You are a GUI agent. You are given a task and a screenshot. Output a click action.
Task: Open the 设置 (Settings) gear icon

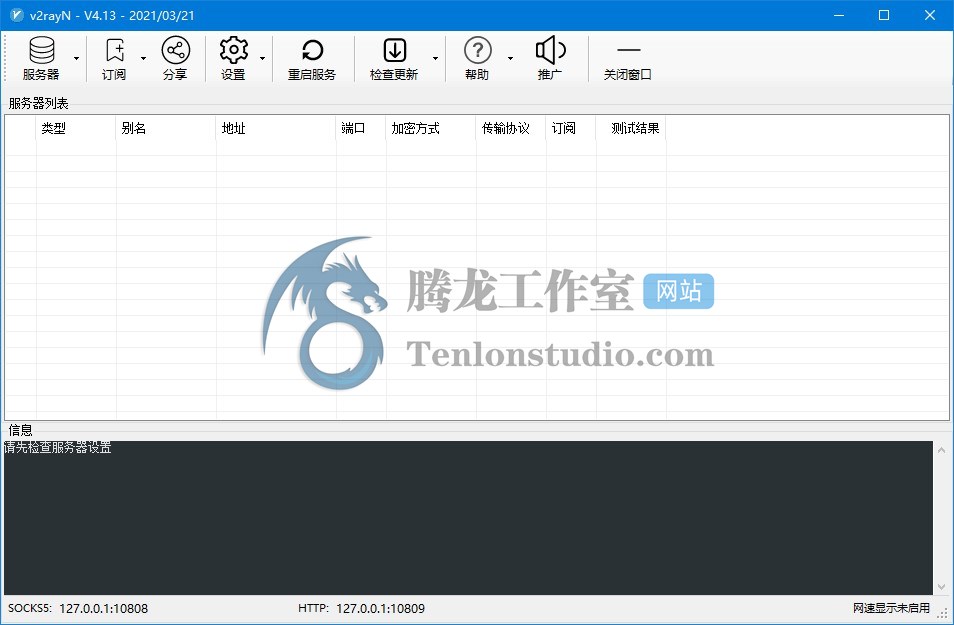[234, 58]
